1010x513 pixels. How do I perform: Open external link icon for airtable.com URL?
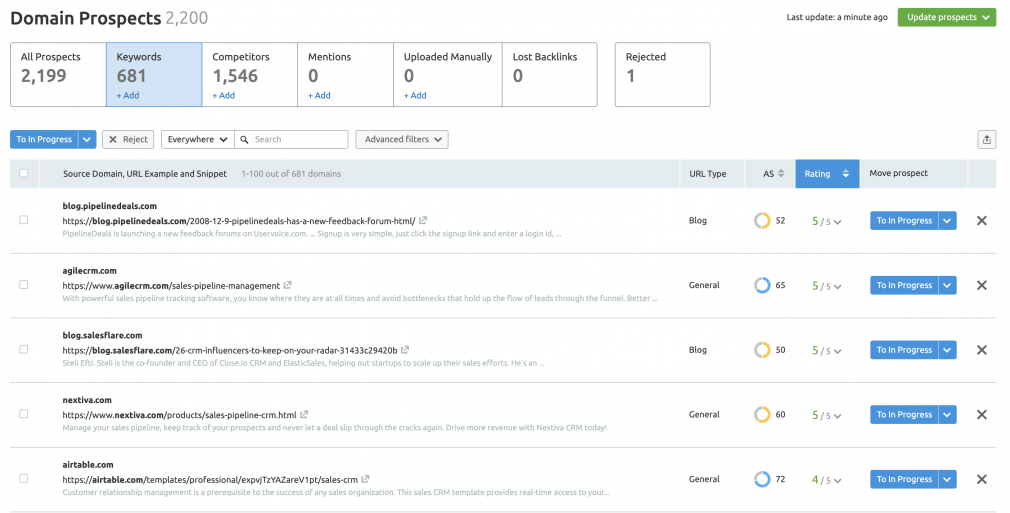pyautogui.click(x=365, y=479)
